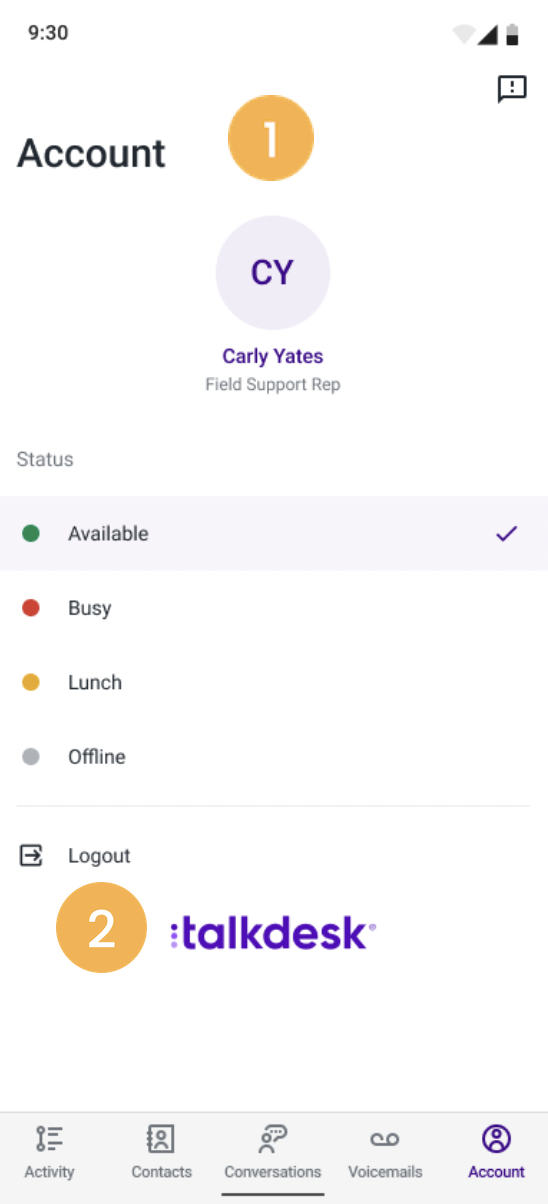Tap the CY avatar circle
Screen dimensions: 548x1204
coord(273,273)
